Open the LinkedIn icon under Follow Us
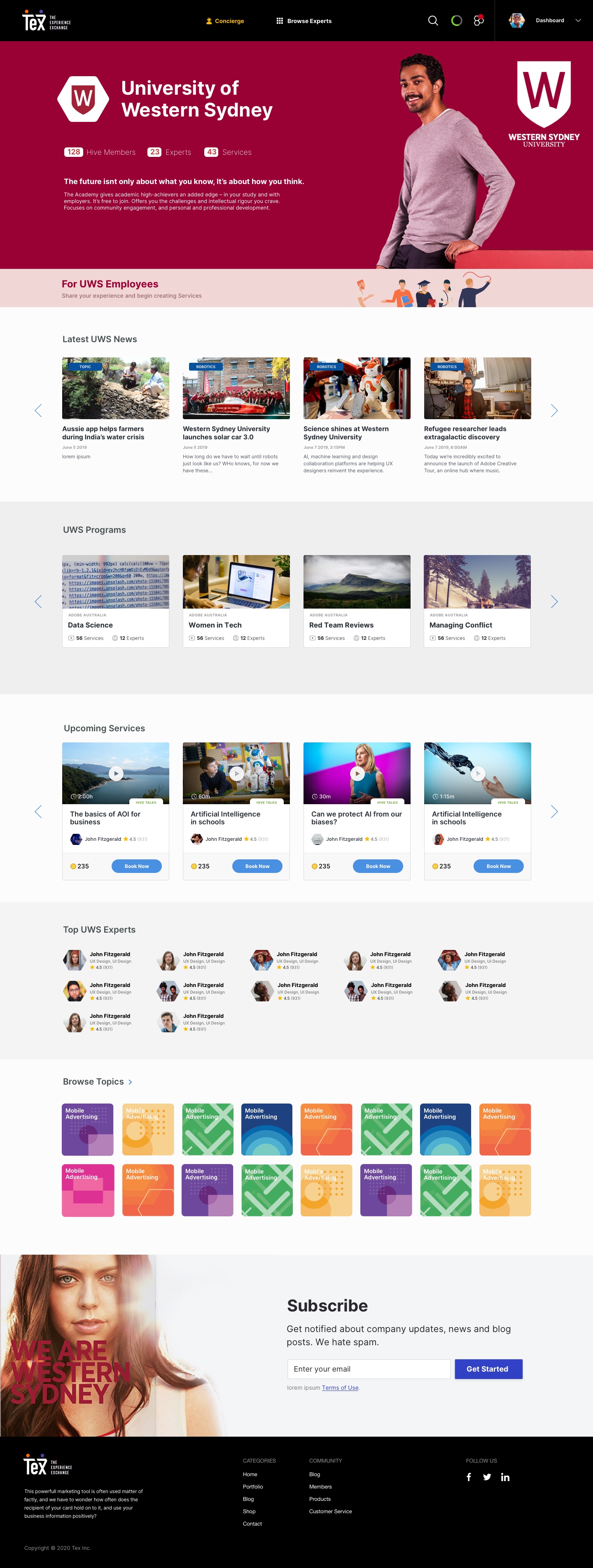The width and height of the screenshot is (593, 1568). click(505, 1477)
